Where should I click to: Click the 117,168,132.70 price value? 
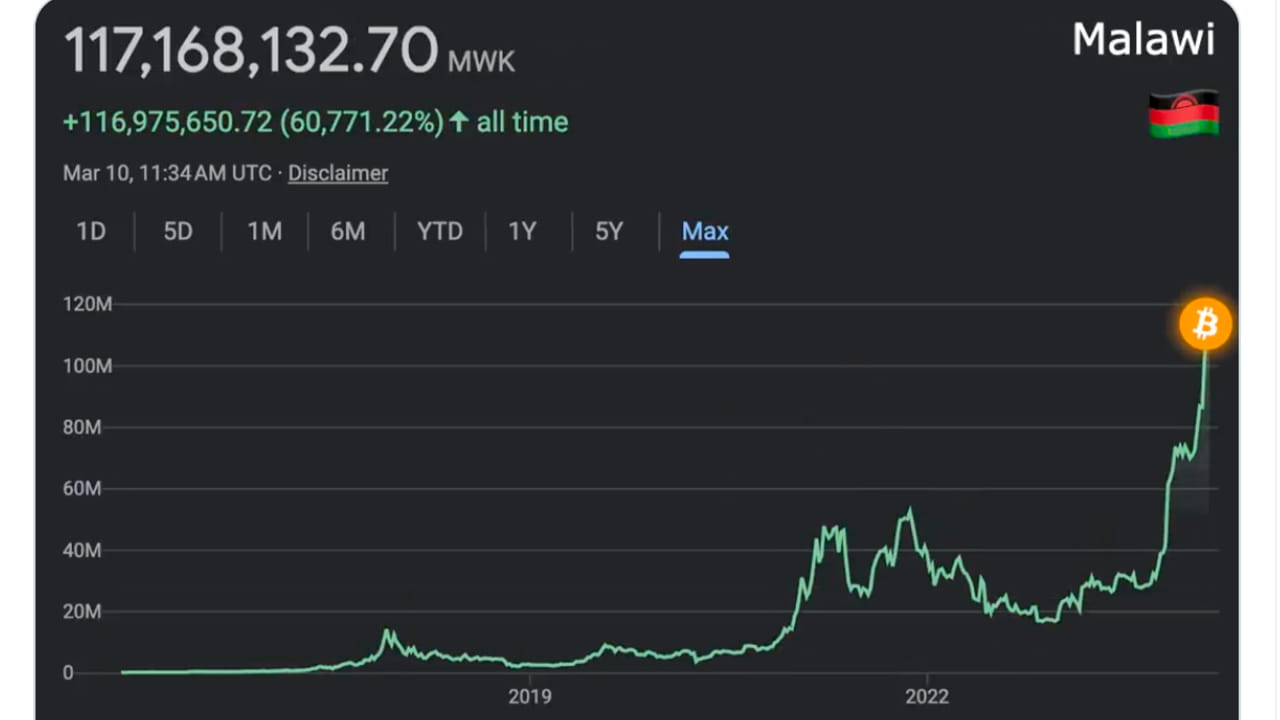[x=251, y=49]
